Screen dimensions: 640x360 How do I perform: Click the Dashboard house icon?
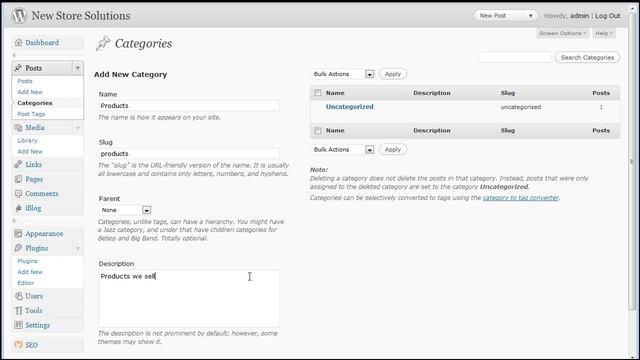tap(18, 42)
